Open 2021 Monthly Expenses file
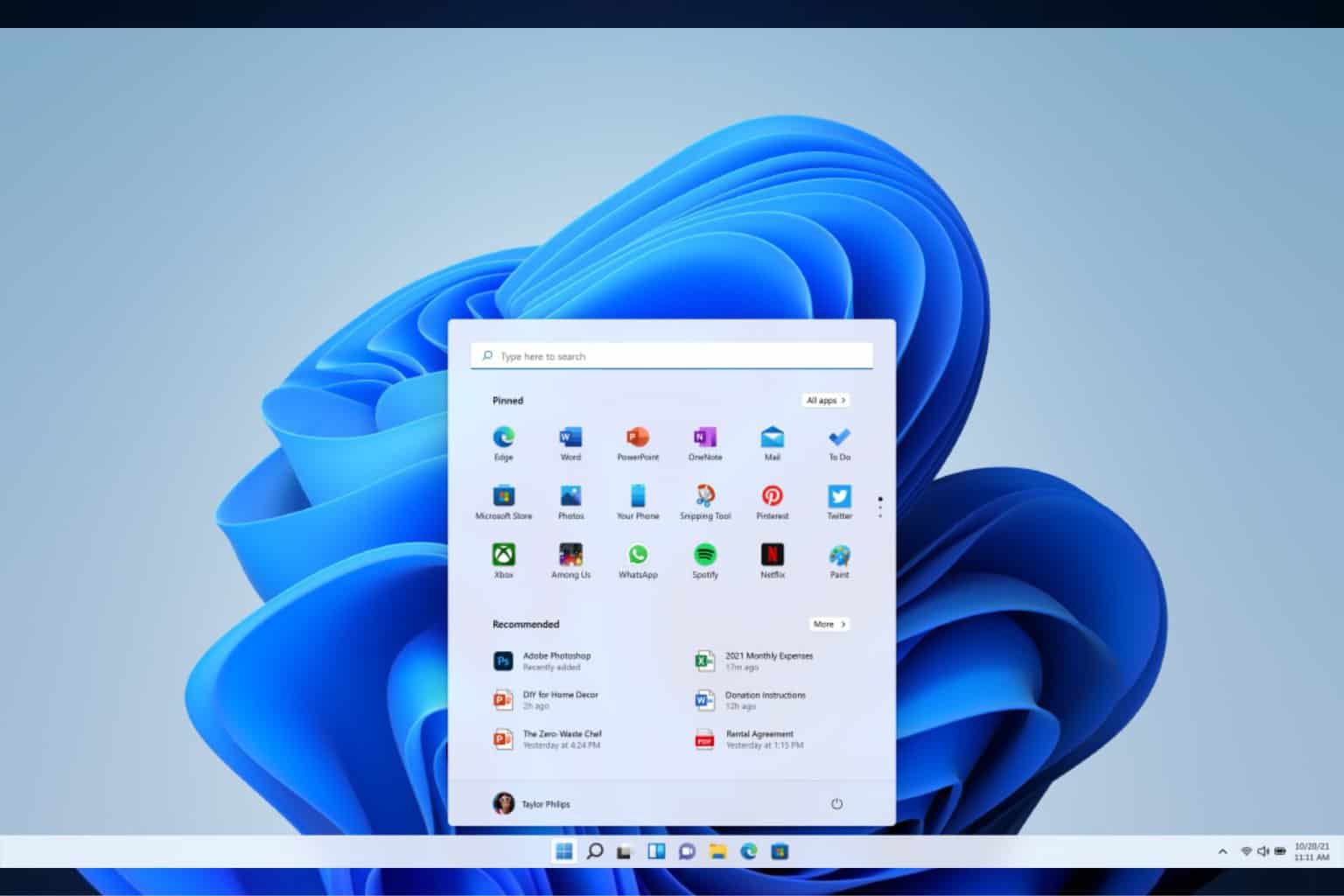The height and width of the screenshot is (896, 1344). 754,661
